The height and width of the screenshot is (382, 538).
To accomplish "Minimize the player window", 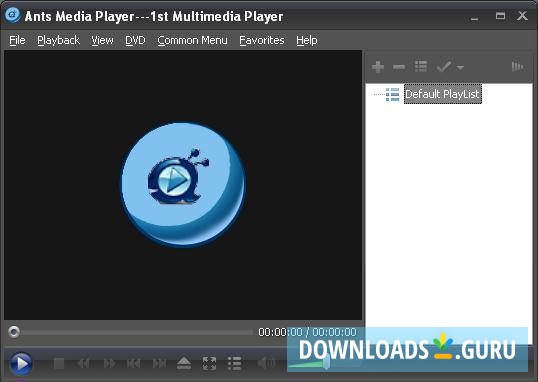I will (475, 18).
